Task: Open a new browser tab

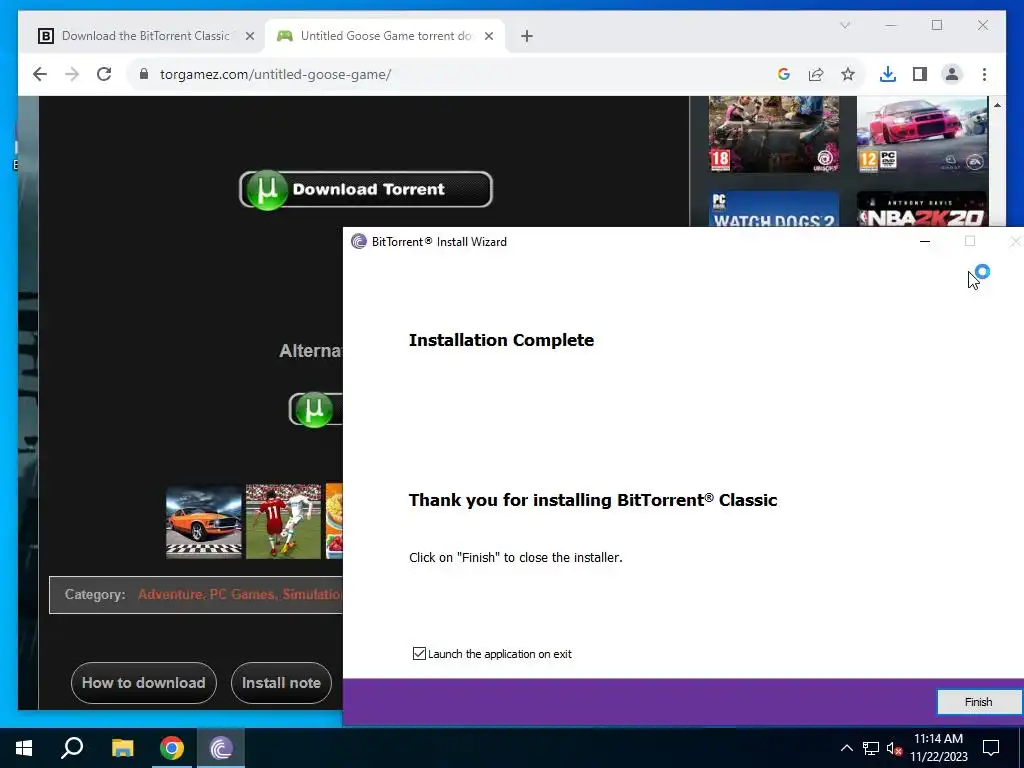Action: coord(527,36)
